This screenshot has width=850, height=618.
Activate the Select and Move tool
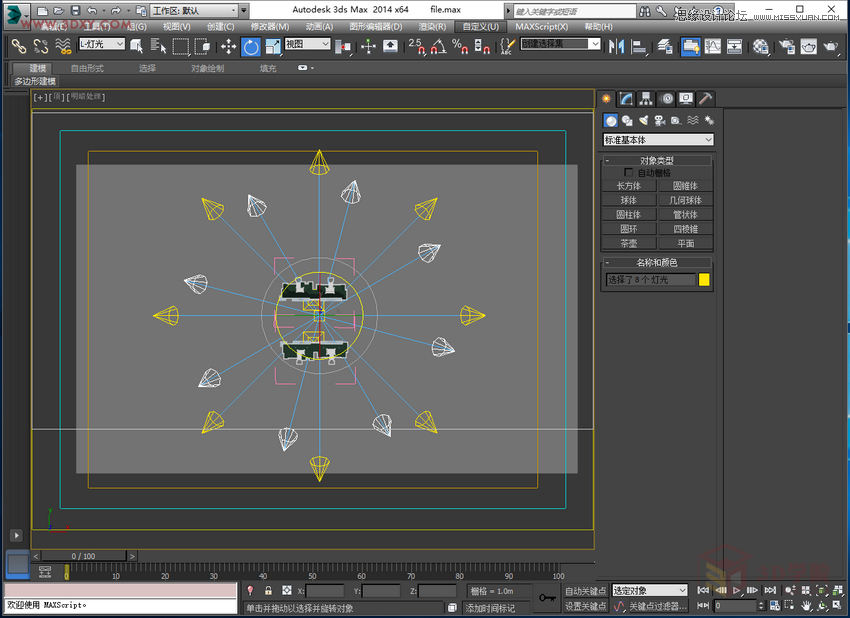(228, 46)
